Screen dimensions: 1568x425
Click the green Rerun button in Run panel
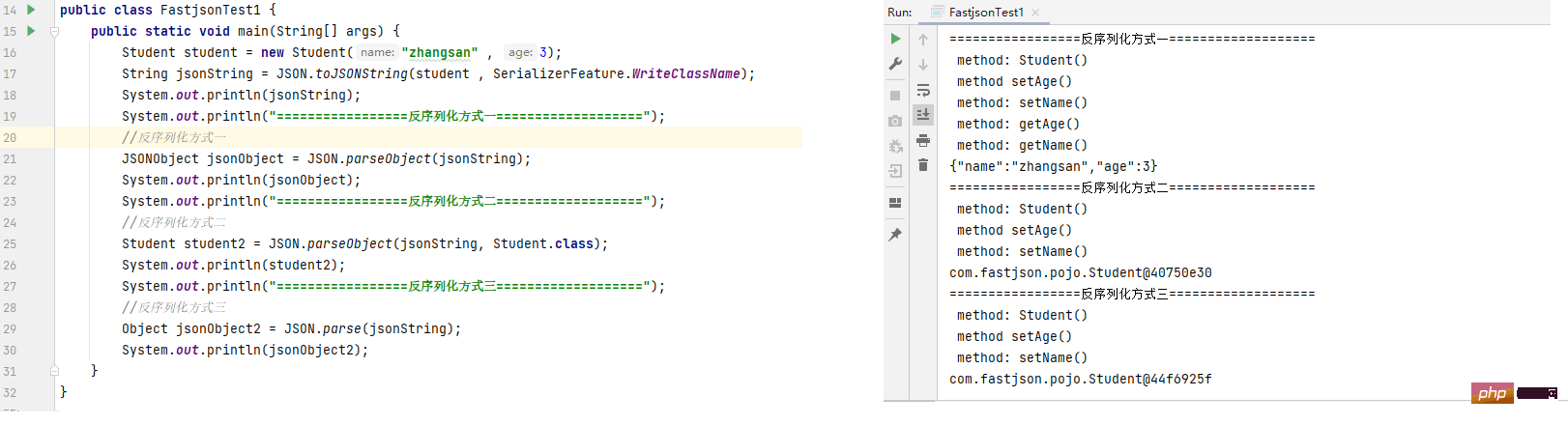[x=895, y=39]
